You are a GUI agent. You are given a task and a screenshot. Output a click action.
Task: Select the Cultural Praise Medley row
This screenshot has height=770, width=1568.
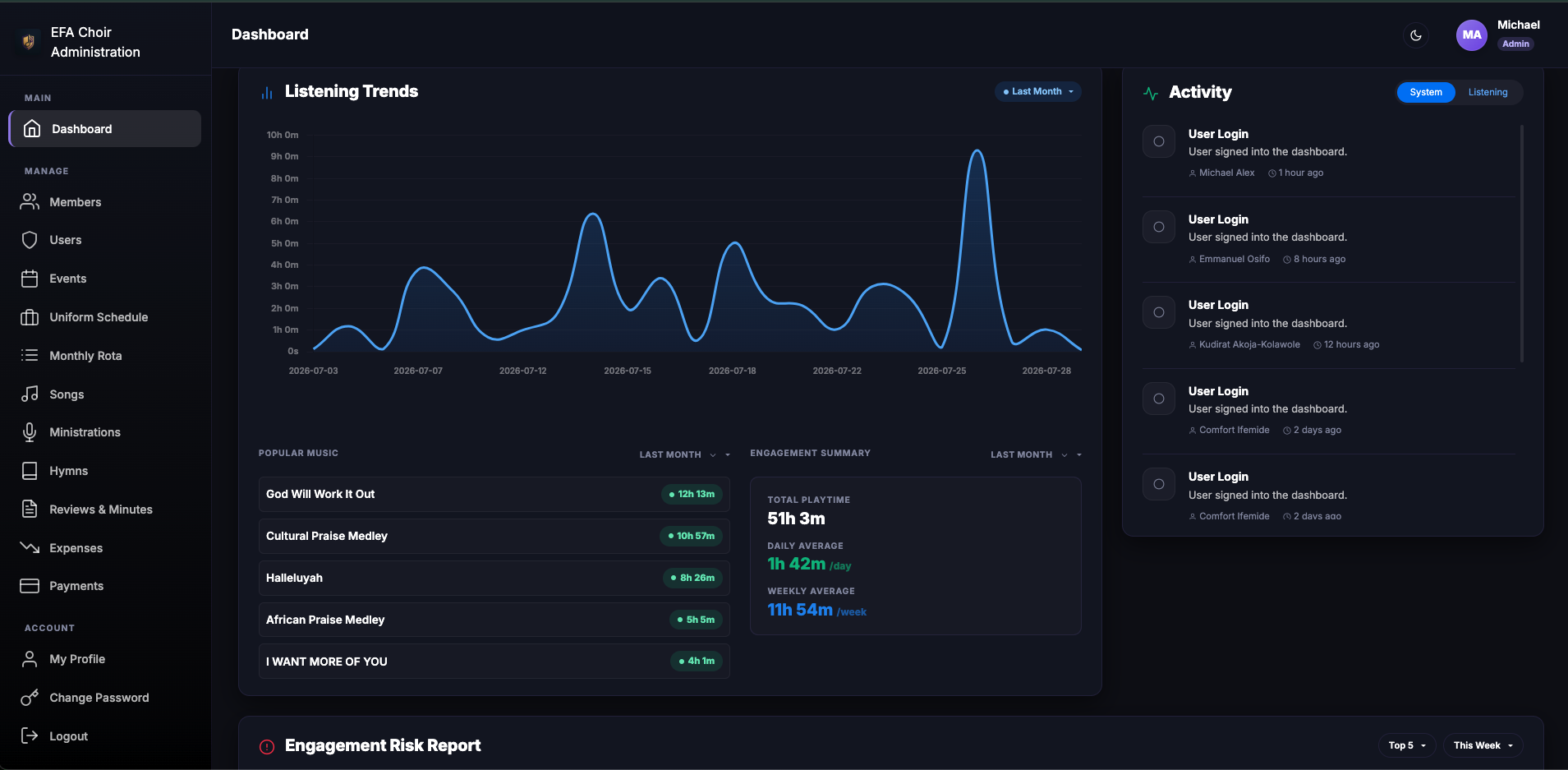pyautogui.click(x=494, y=536)
